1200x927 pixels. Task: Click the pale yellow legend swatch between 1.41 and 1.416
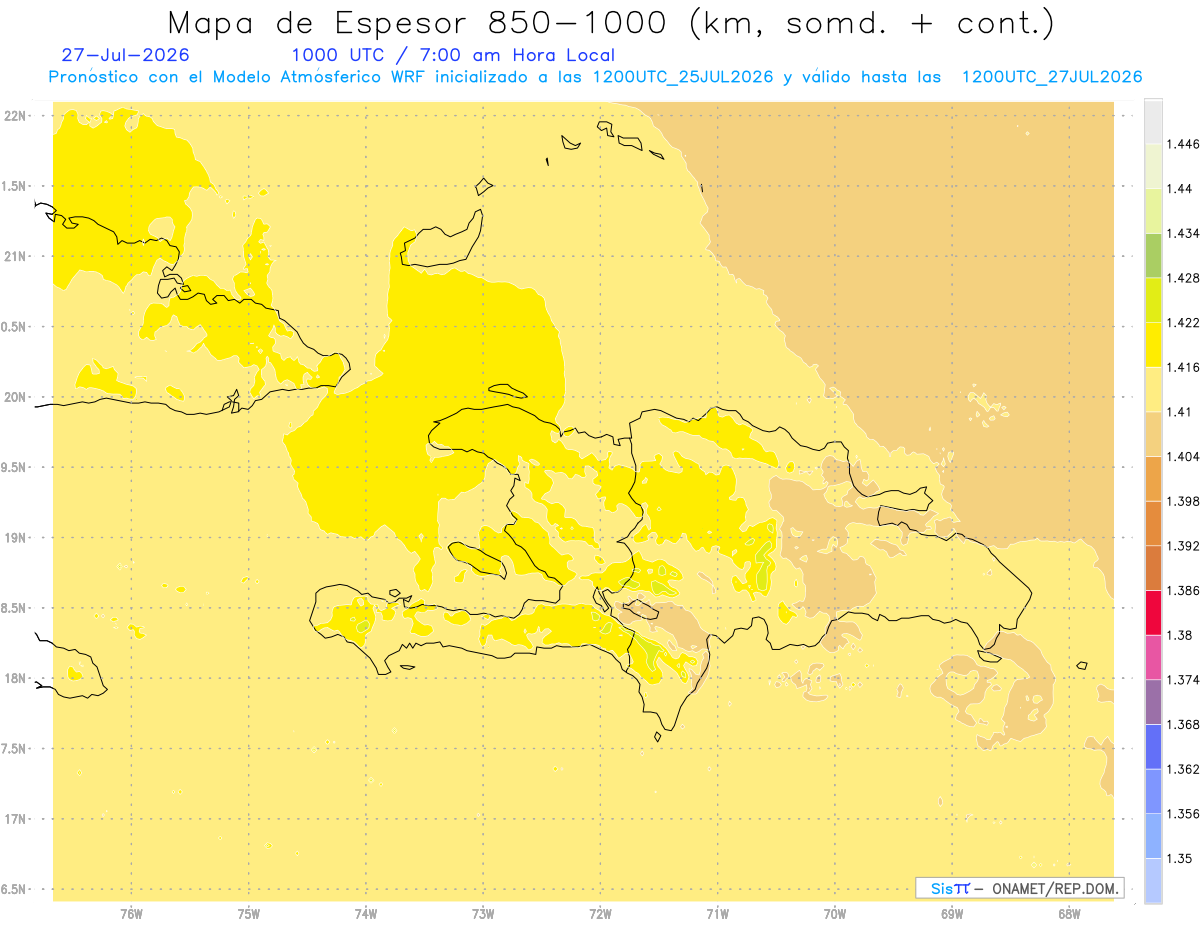click(1153, 390)
